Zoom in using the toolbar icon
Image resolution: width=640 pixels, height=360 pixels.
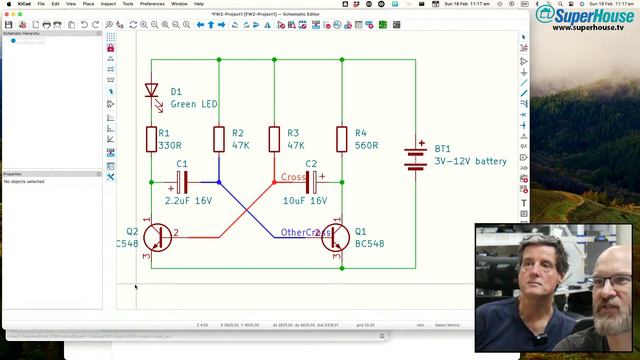tap(144, 25)
